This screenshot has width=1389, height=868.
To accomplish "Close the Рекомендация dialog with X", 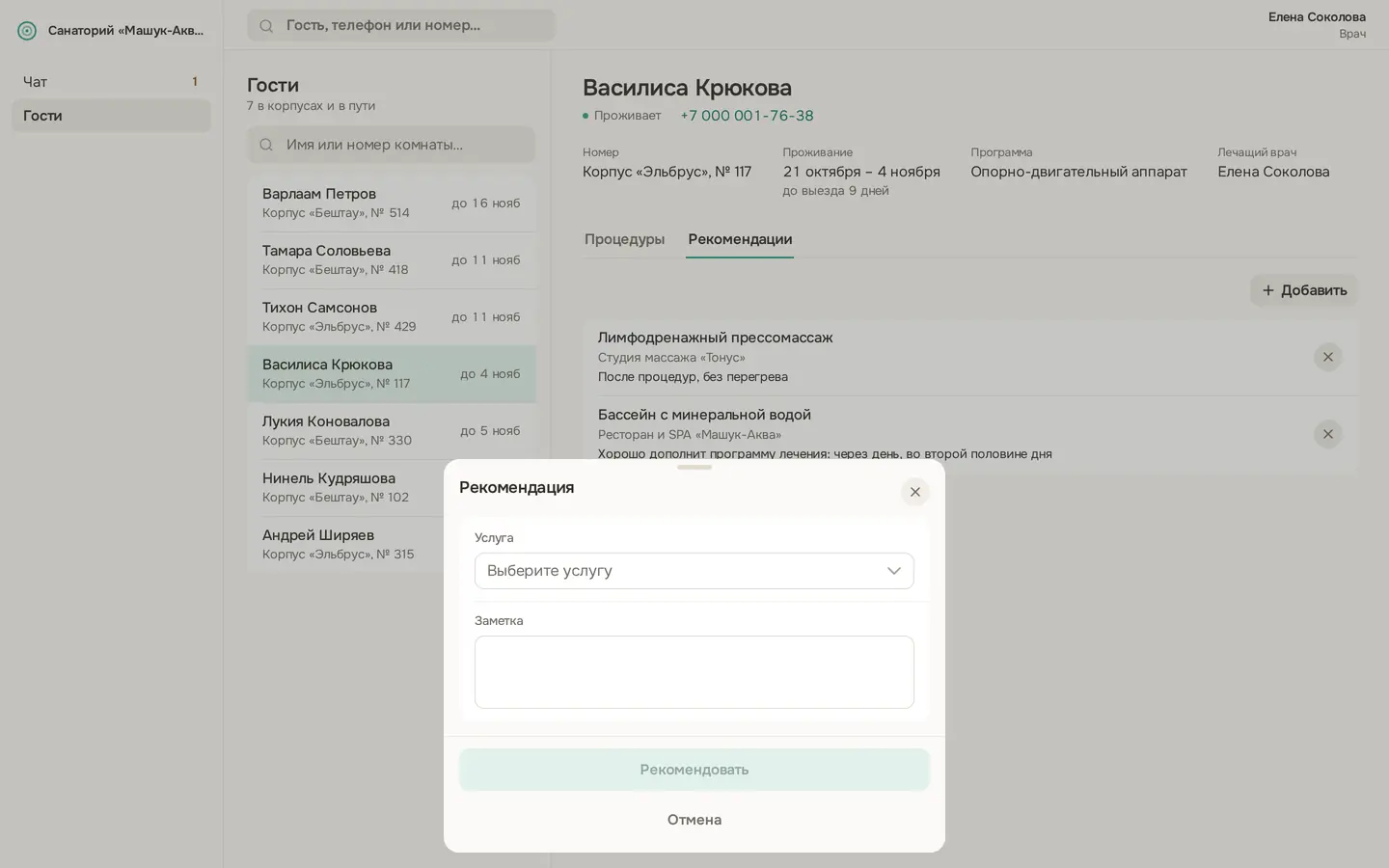I will 915,492.
